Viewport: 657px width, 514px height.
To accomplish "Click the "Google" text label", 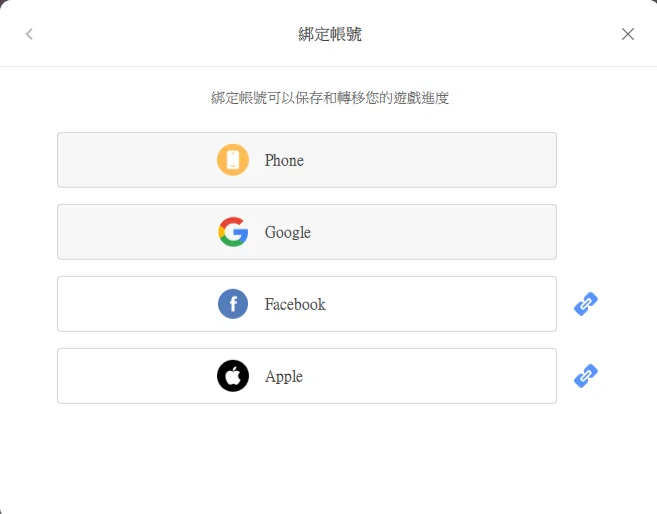I will (288, 232).
